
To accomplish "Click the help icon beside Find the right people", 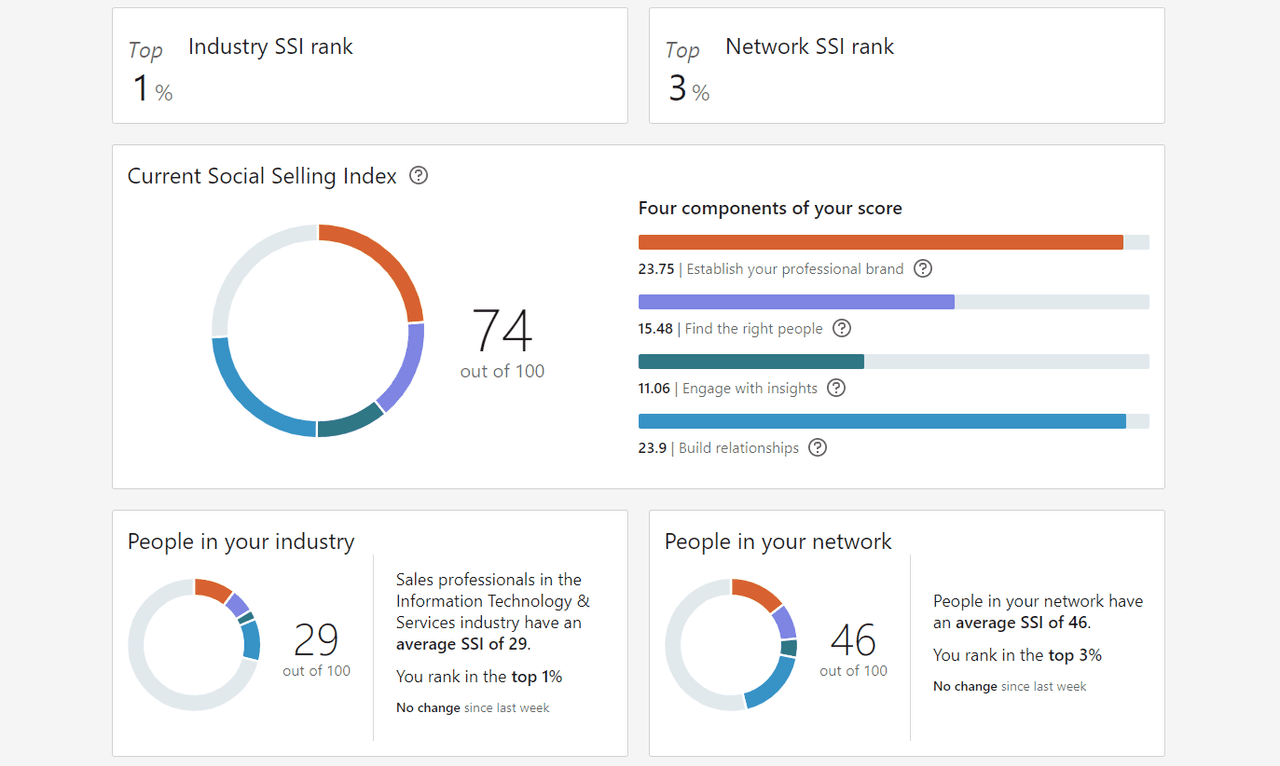I will tap(841, 328).
